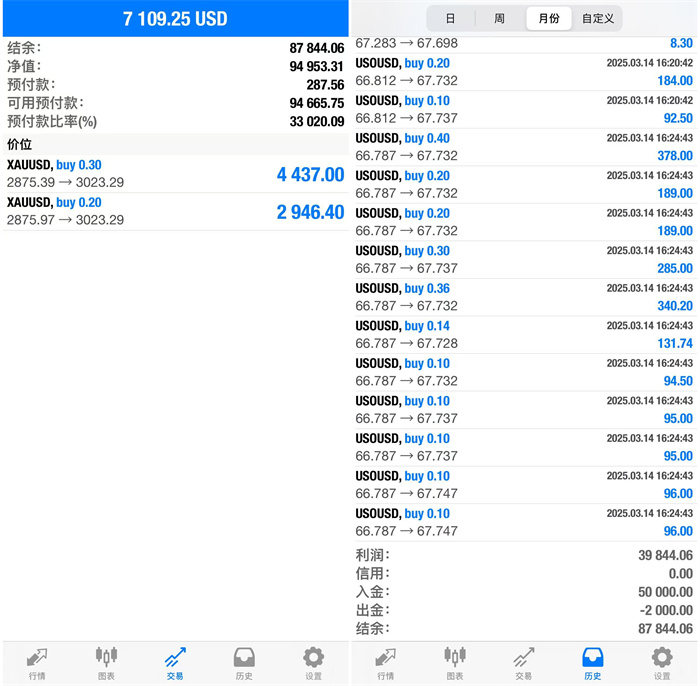Select the 自定义 custom period tab
700x686 pixels.
click(x=598, y=18)
